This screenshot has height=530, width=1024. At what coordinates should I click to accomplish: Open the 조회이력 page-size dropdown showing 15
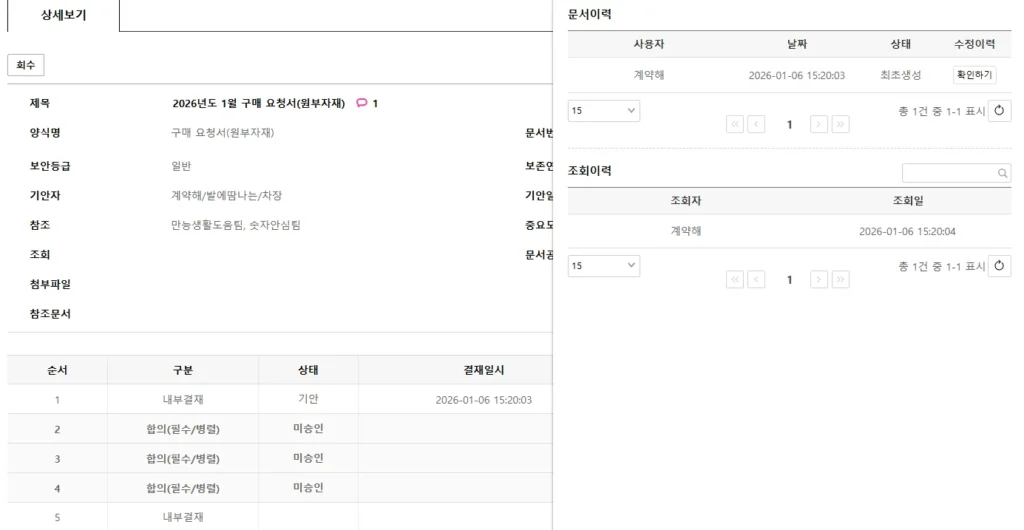coord(604,266)
